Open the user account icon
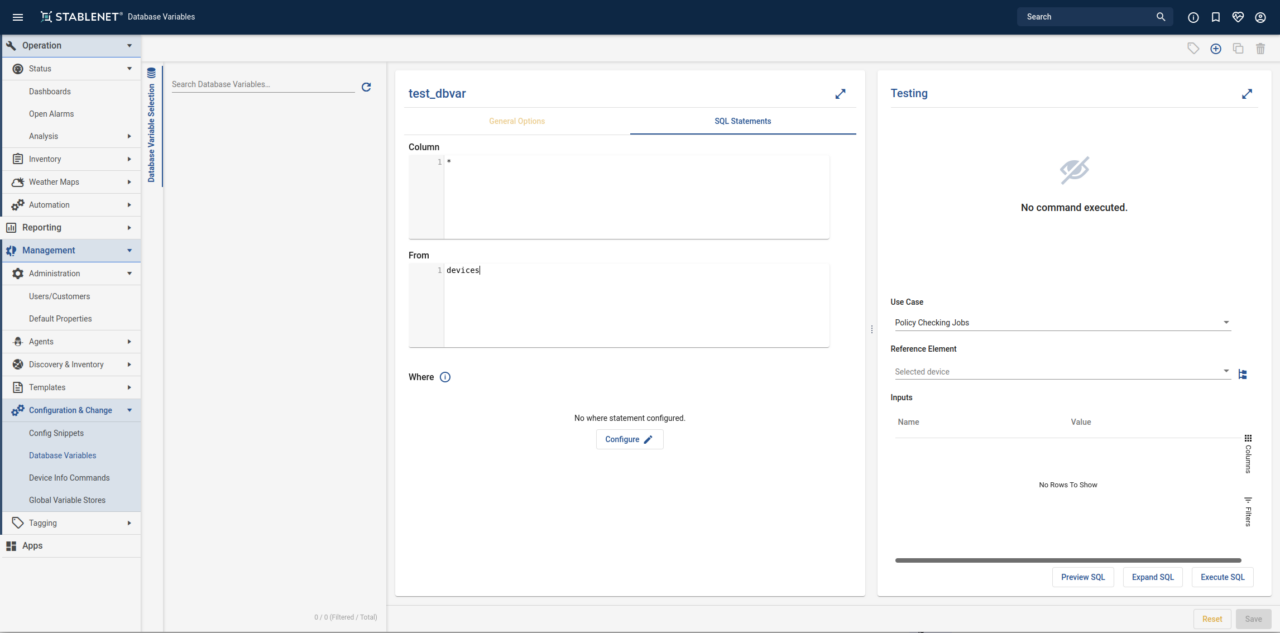The height and width of the screenshot is (633, 1280). tap(1260, 17)
